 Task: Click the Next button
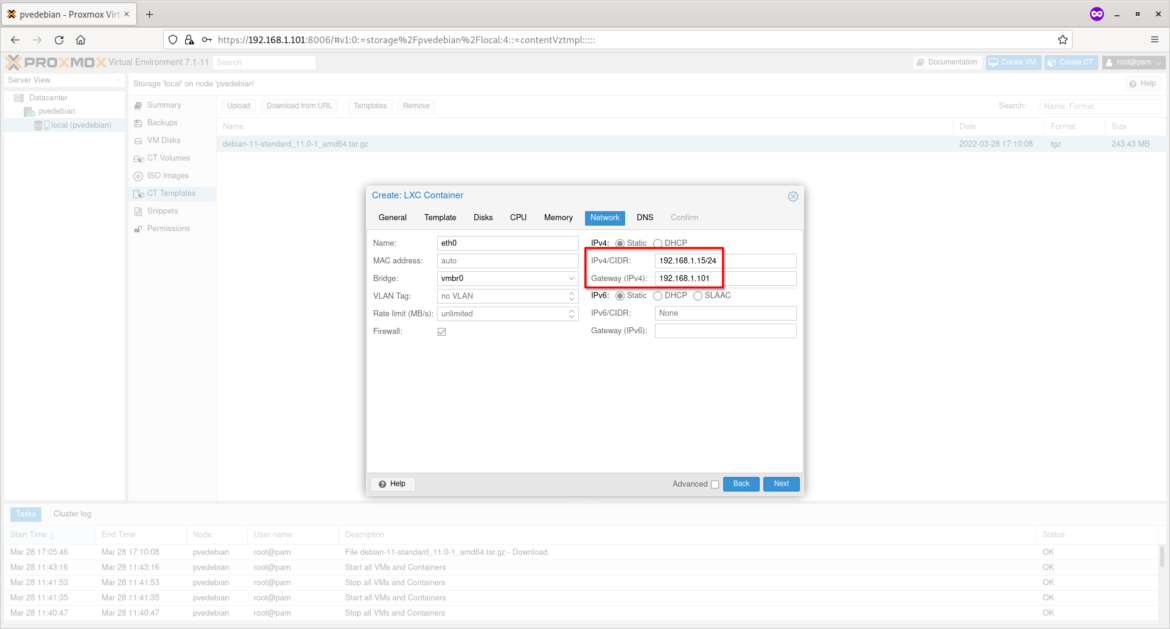(x=781, y=484)
